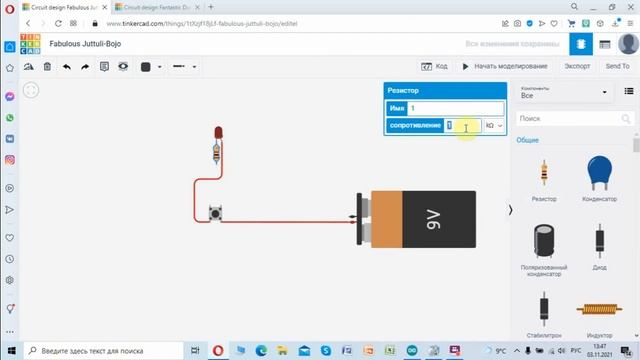Select the resistor on the canvas
The height and width of the screenshot is (360, 640).
point(216,153)
